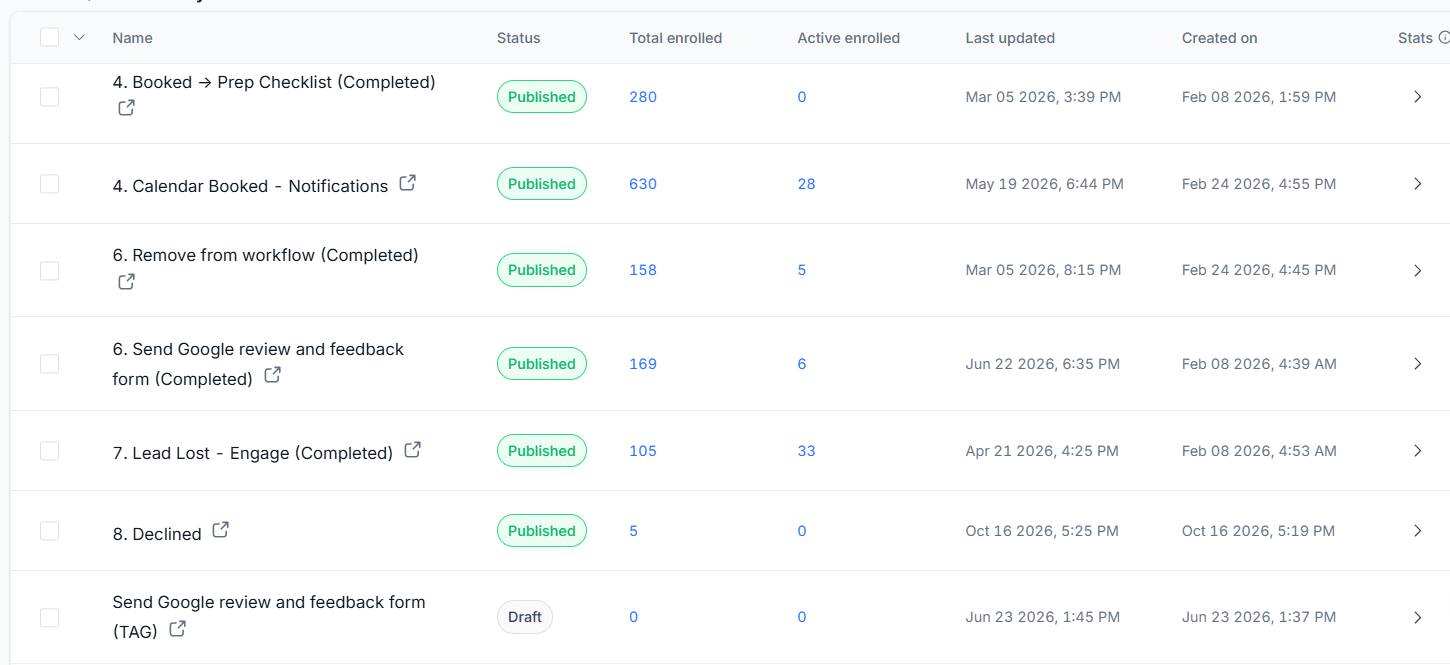Open external link icon for Booked → Prep Checklist

point(126,108)
